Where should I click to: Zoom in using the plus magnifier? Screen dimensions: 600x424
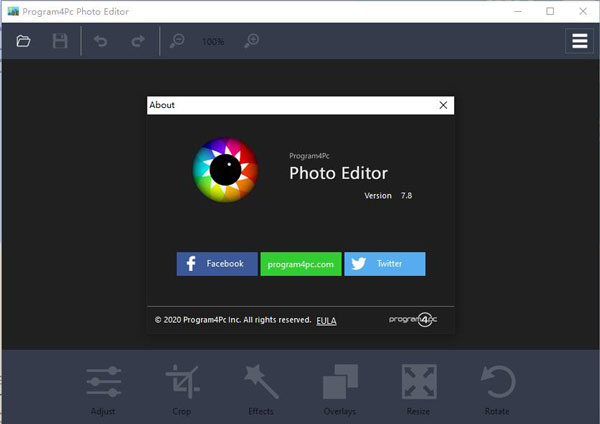(252, 41)
